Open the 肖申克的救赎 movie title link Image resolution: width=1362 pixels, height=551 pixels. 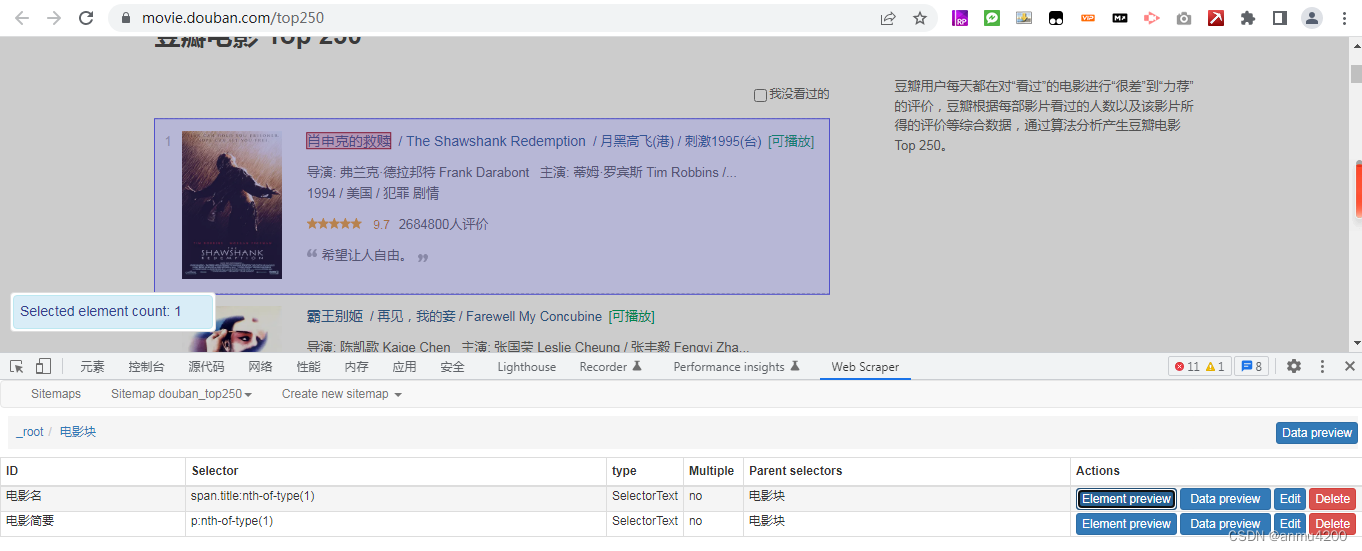click(348, 141)
